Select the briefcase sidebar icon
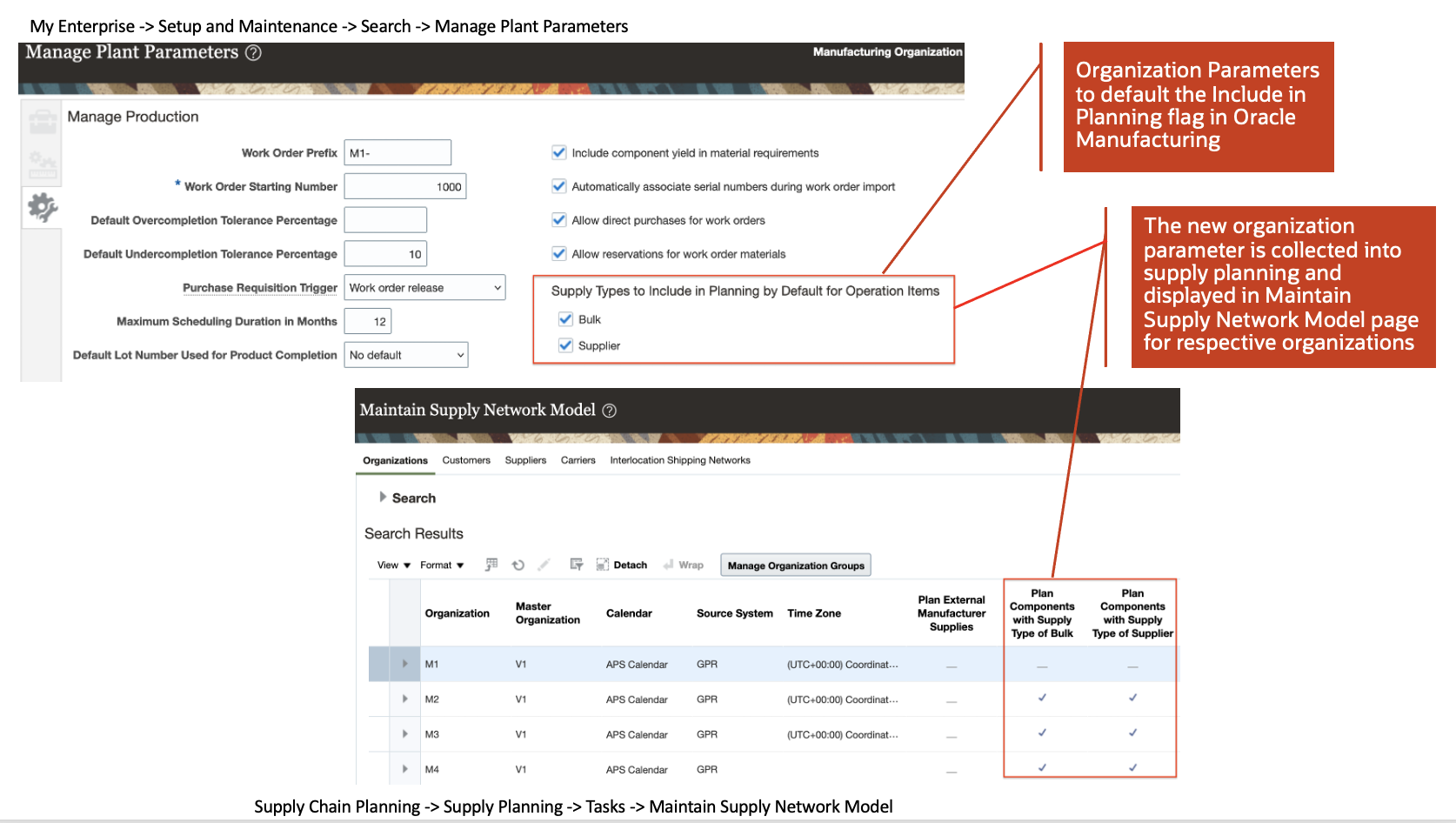This screenshot has height=823, width=1456. 42,122
